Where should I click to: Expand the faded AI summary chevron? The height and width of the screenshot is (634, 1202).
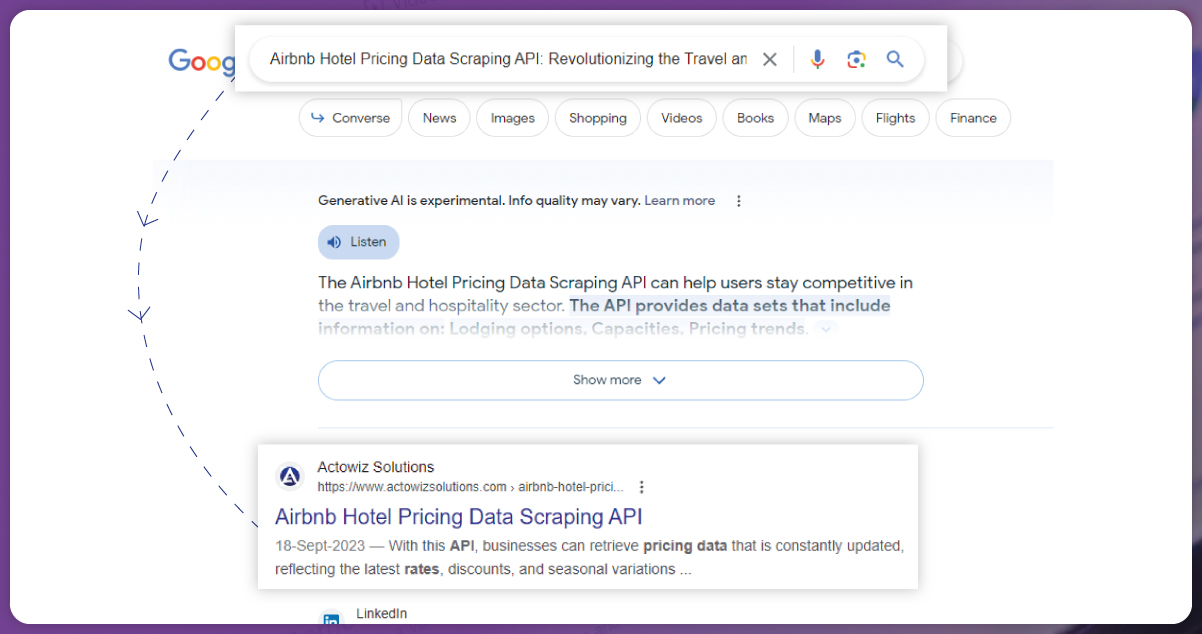(x=826, y=329)
